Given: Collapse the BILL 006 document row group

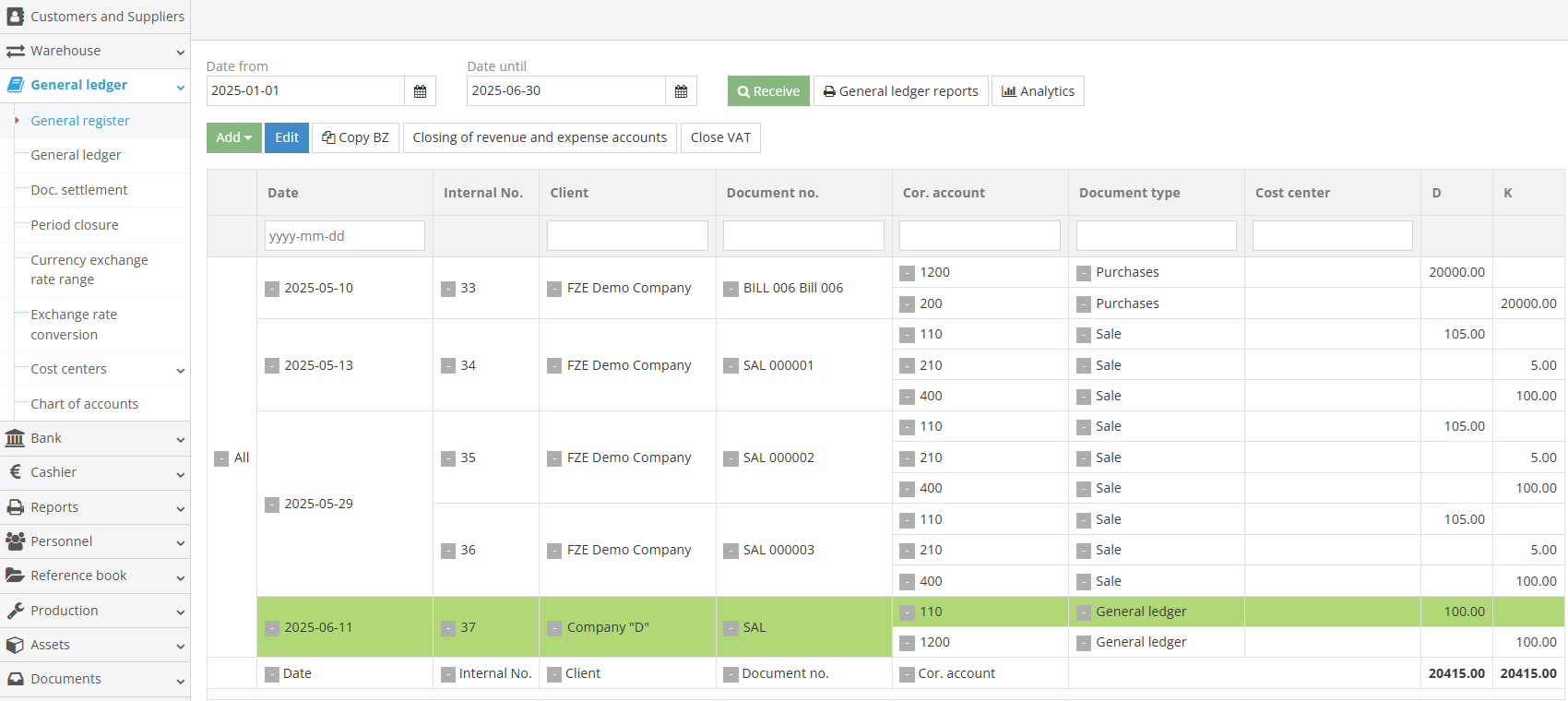Looking at the screenshot, I should (x=731, y=289).
